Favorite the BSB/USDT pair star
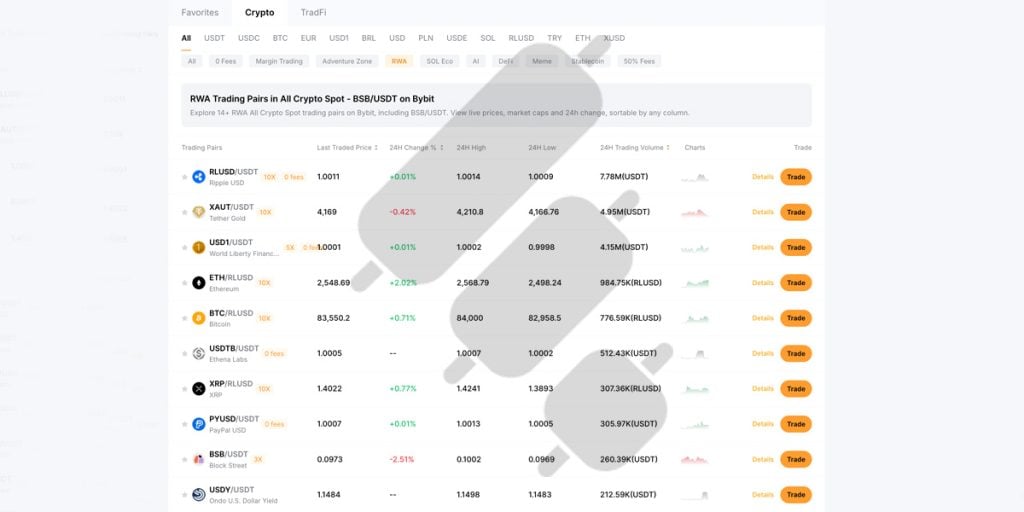The width and height of the screenshot is (1024, 512). click(185, 459)
